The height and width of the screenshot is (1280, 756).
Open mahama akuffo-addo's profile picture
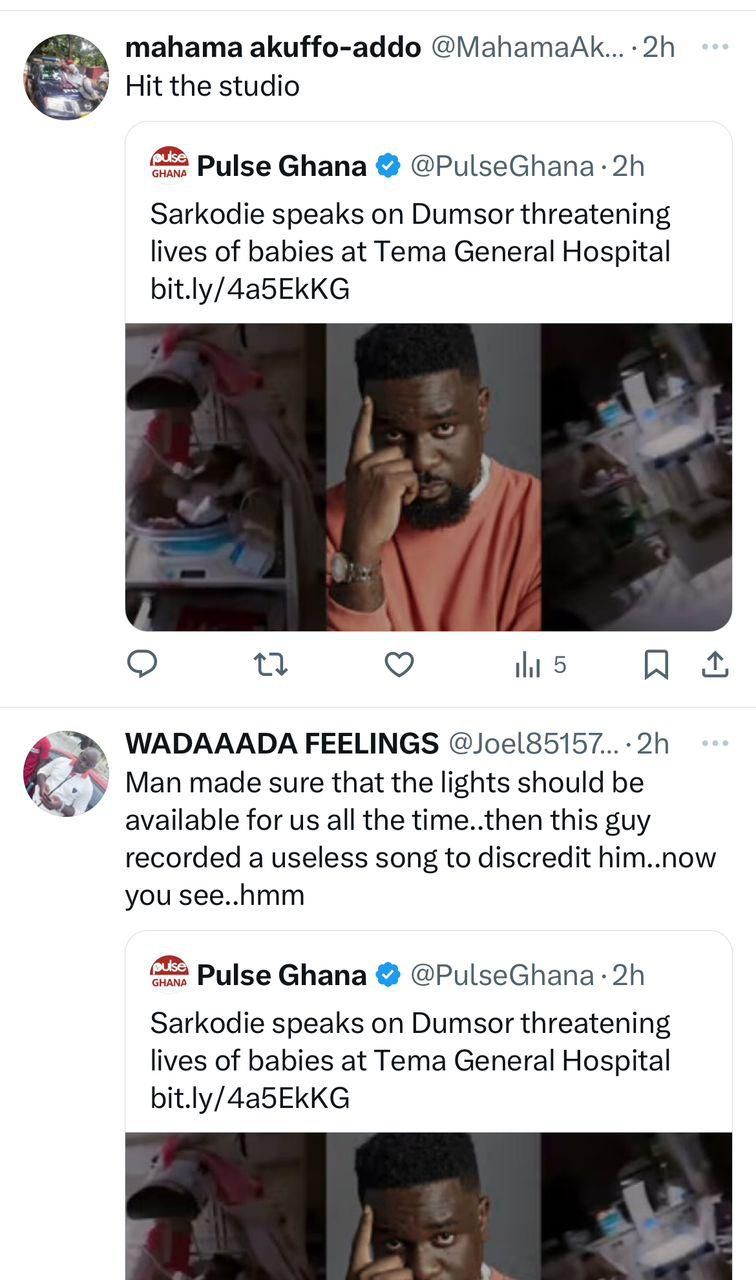(66, 77)
